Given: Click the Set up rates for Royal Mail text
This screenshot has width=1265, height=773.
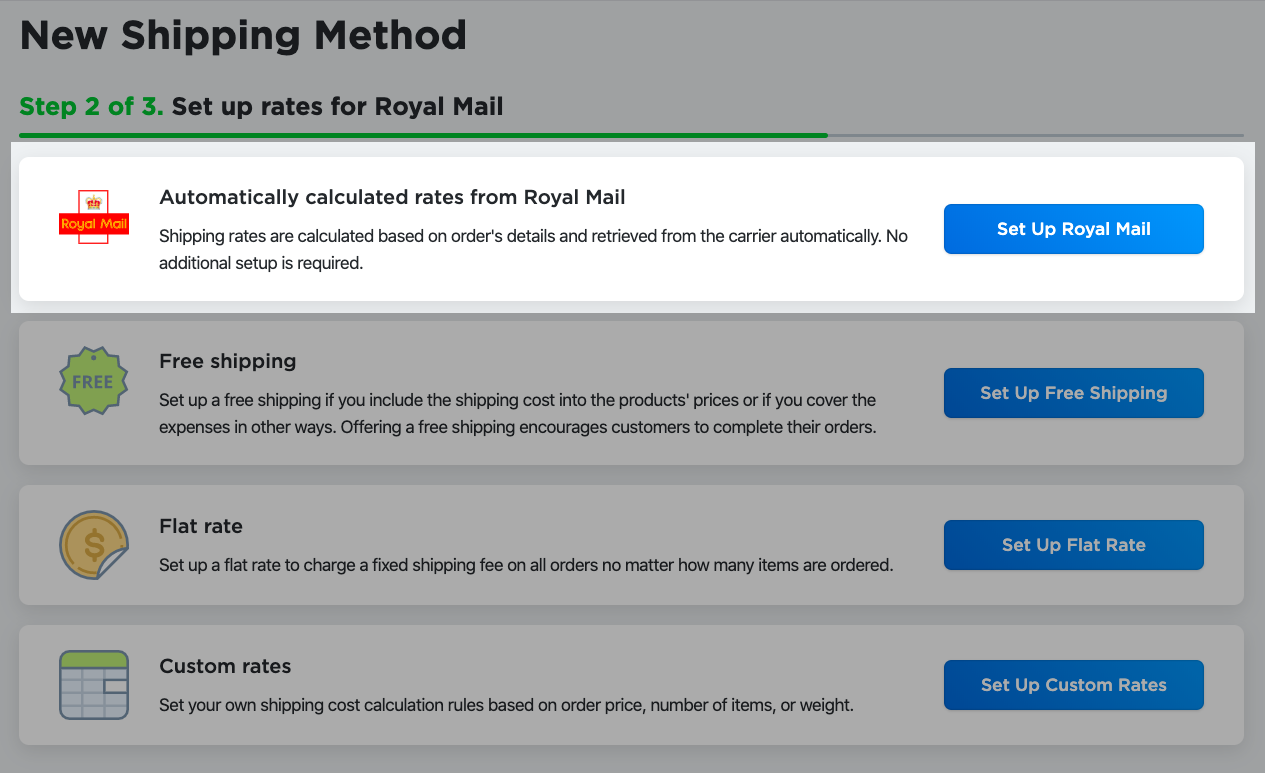Looking at the screenshot, I should [x=337, y=106].
